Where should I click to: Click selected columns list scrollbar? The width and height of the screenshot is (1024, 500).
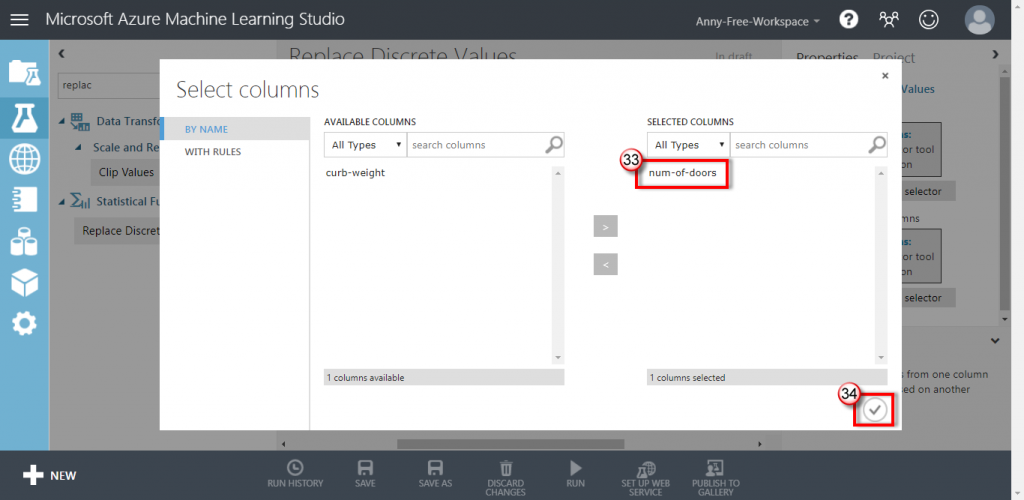(x=881, y=265)
